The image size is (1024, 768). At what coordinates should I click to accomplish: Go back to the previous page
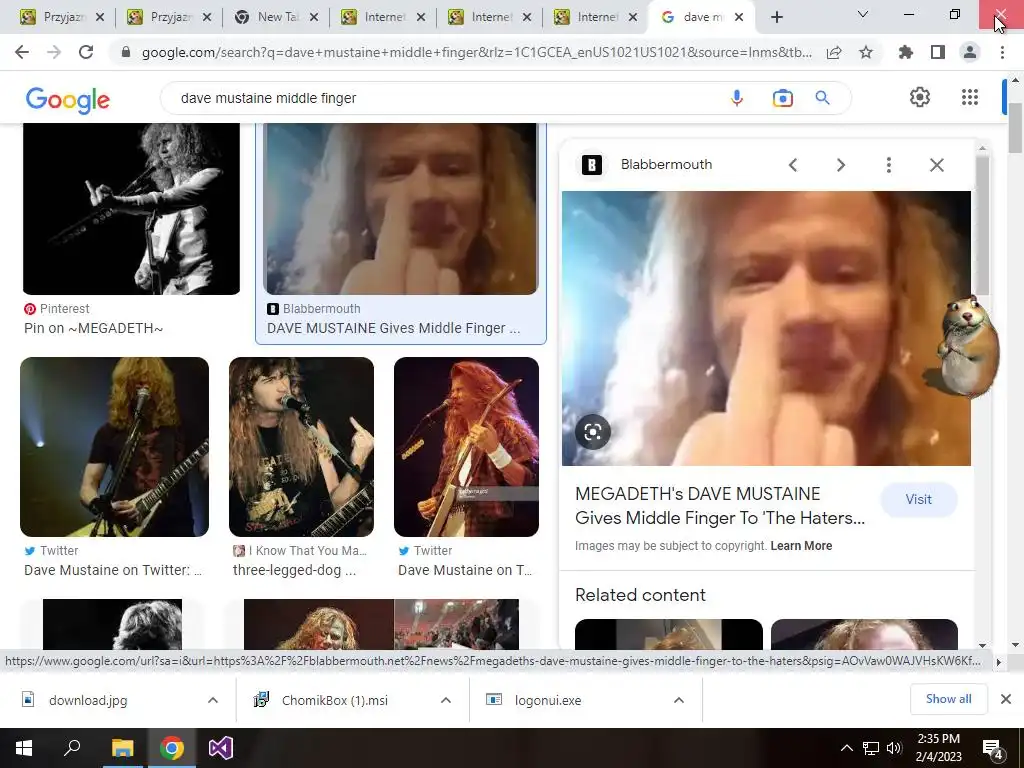(22, 52)
